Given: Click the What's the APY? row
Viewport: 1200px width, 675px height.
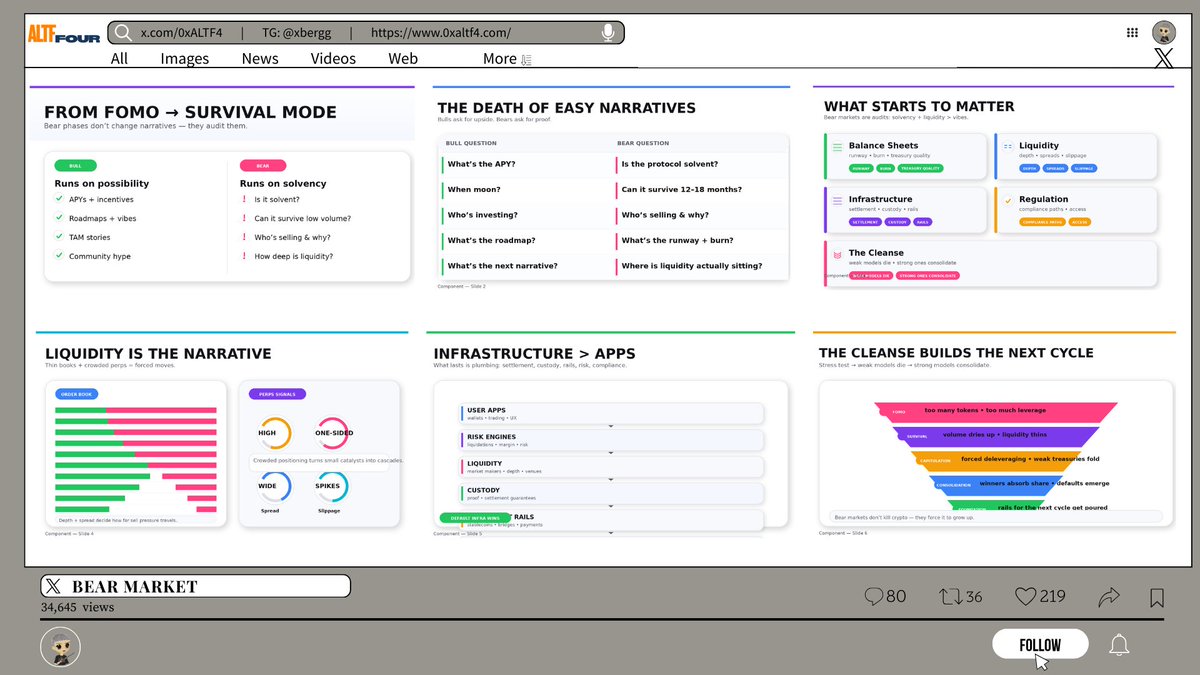Looking at the screenshot, I should 526,164.
